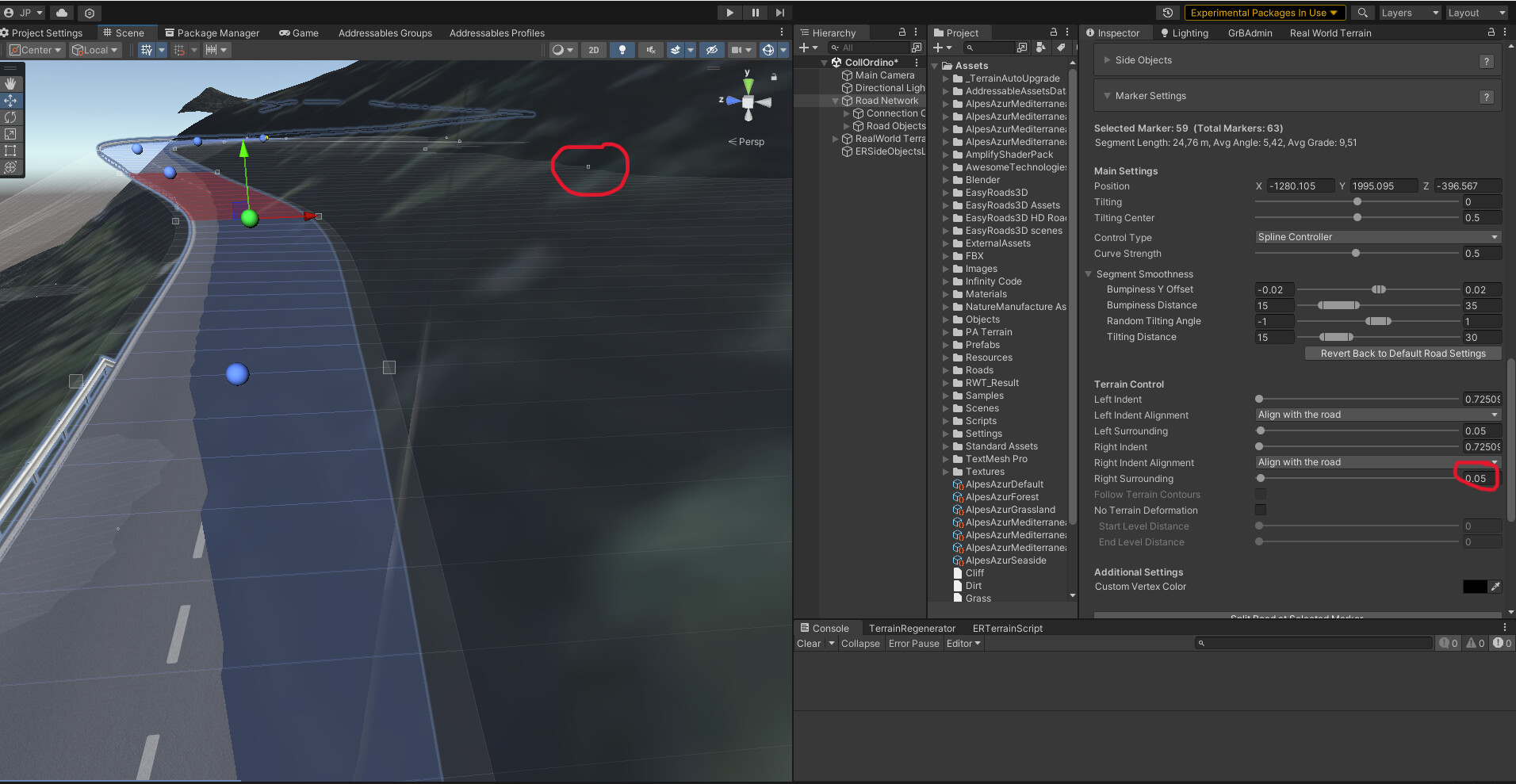Toggle the 2D view in the Scene toolbar

point(593,49)
